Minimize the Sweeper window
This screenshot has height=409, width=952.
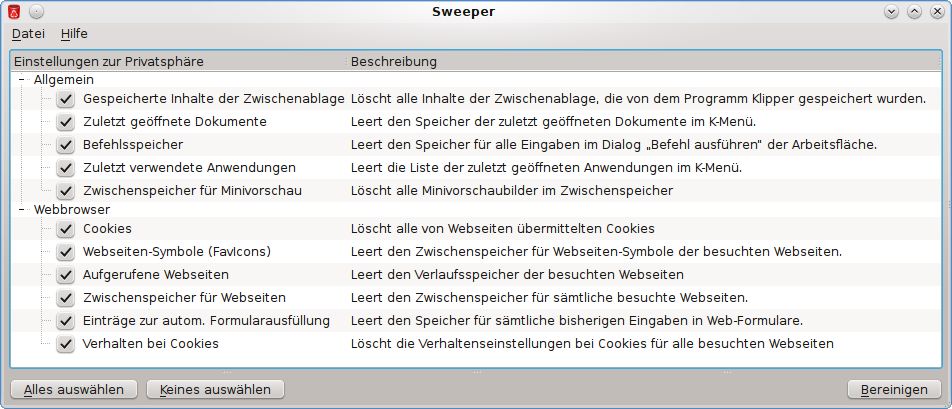[x=892, y=12]
